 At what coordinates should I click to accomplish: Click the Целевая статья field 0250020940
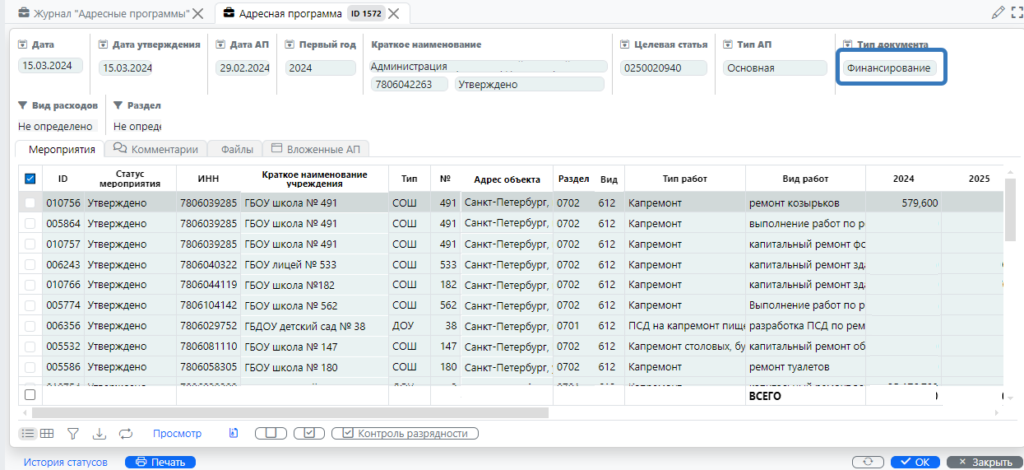[x=663, y=68]
